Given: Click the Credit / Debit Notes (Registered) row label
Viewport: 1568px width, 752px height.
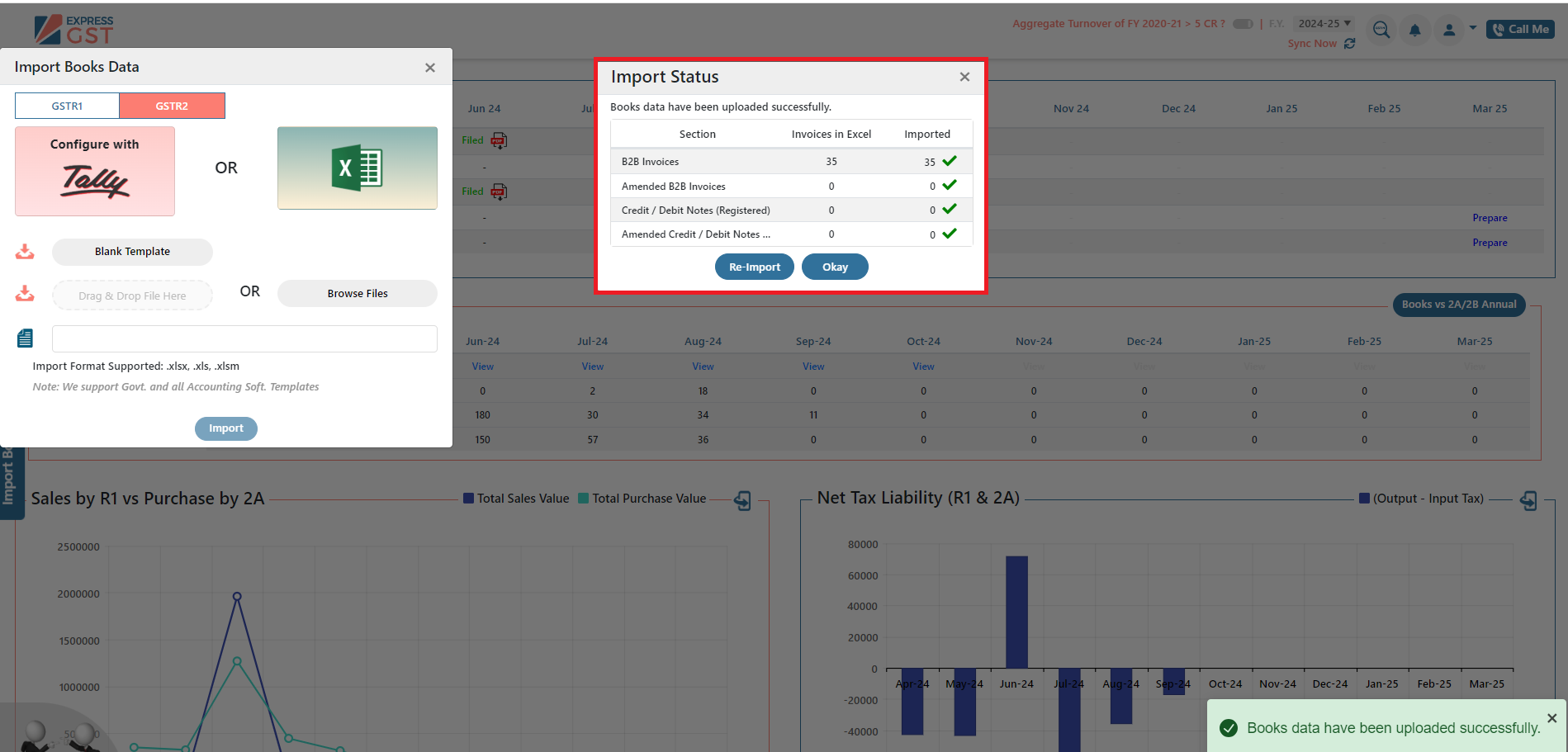Looking at the screenshot, I should pyautogui.click(x=695, y=210).
